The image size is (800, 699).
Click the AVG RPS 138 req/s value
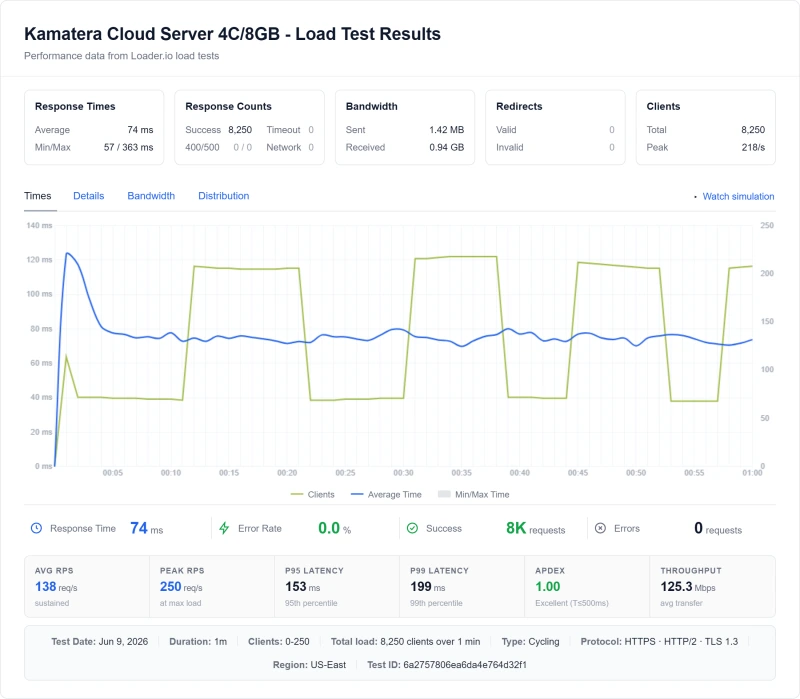[56, 587]
